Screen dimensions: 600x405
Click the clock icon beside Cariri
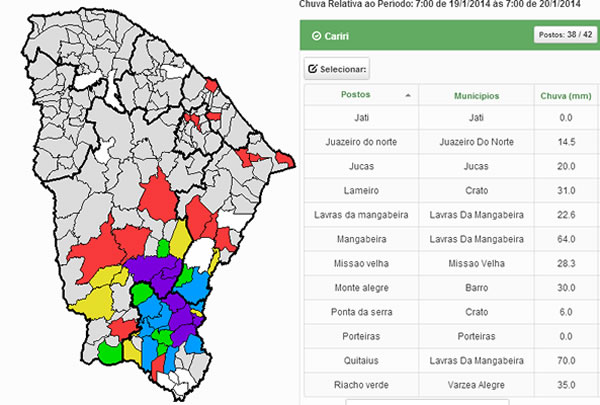[x=316, y=37]
